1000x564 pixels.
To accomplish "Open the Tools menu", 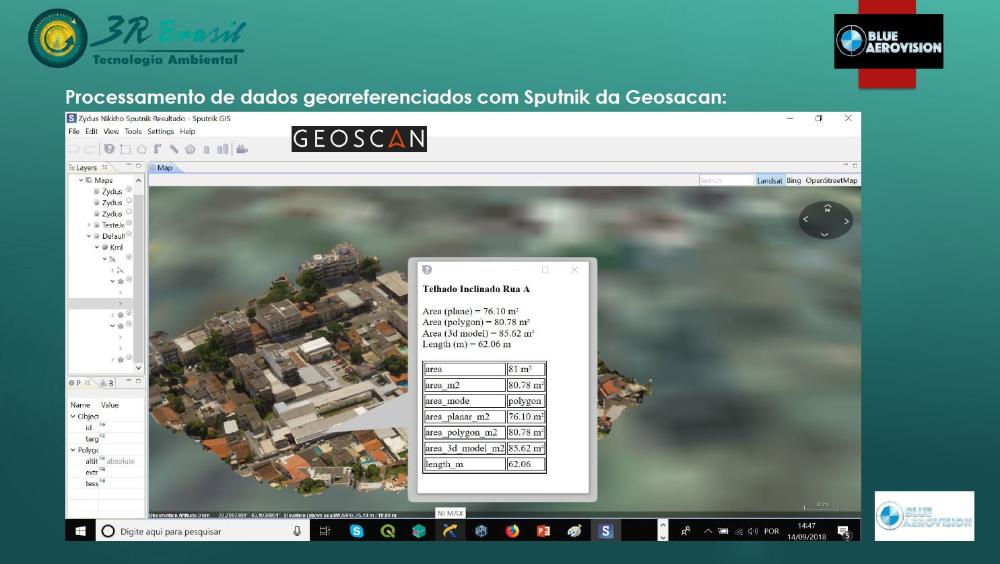I will tap(133, 131).
